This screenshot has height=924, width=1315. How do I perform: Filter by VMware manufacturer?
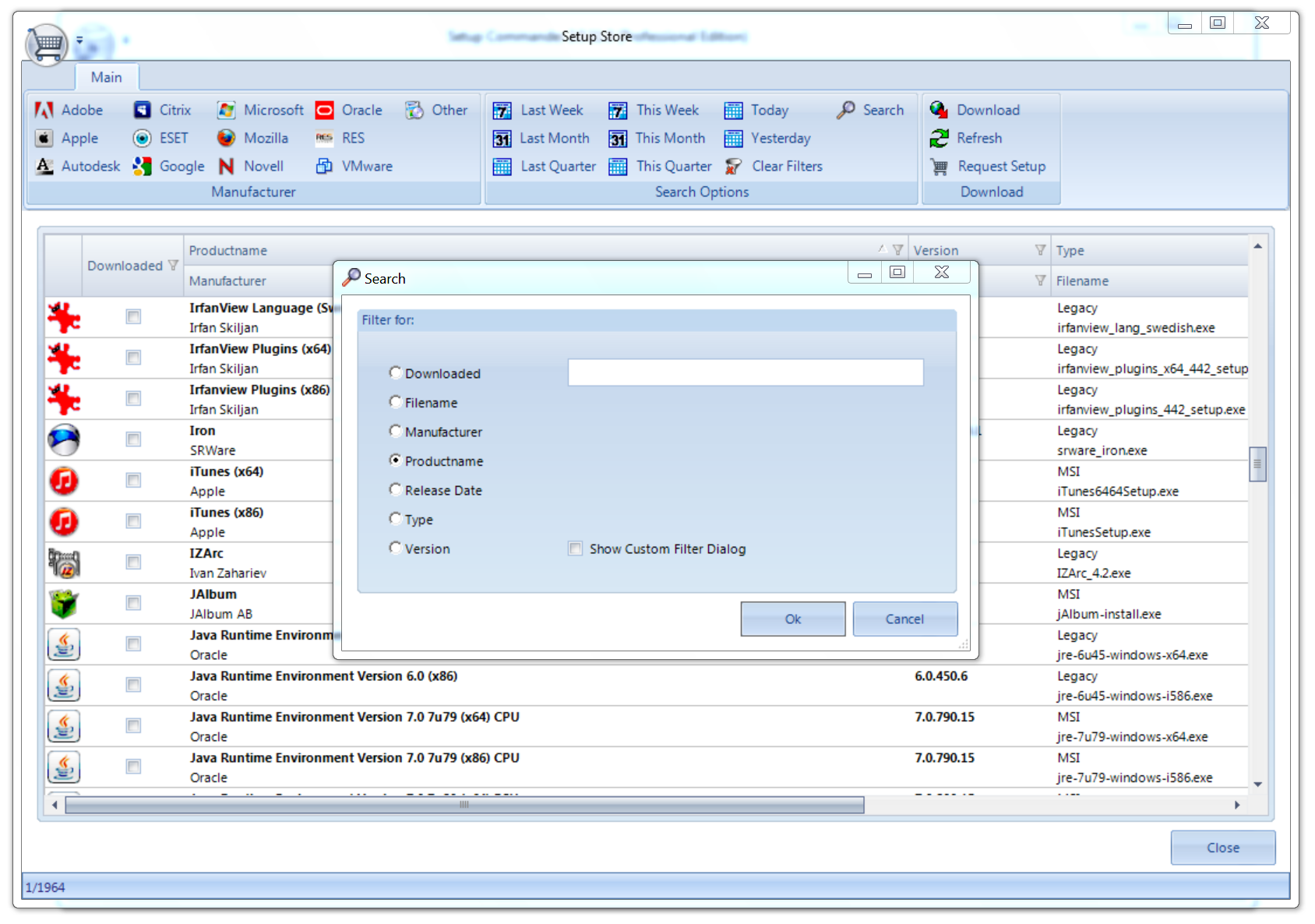[x=354, y=166]
